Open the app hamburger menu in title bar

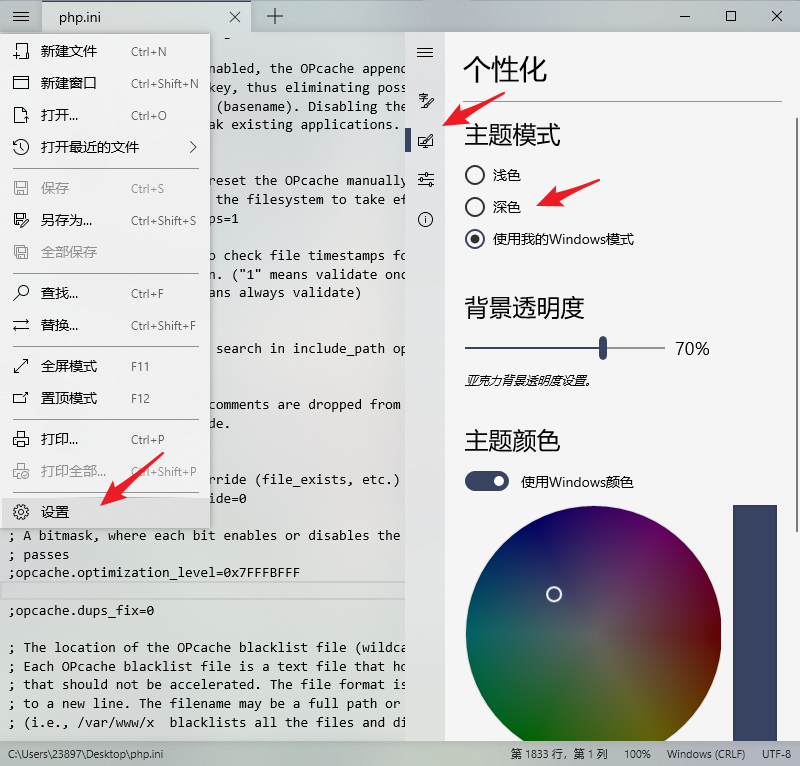tap(21, 16)
